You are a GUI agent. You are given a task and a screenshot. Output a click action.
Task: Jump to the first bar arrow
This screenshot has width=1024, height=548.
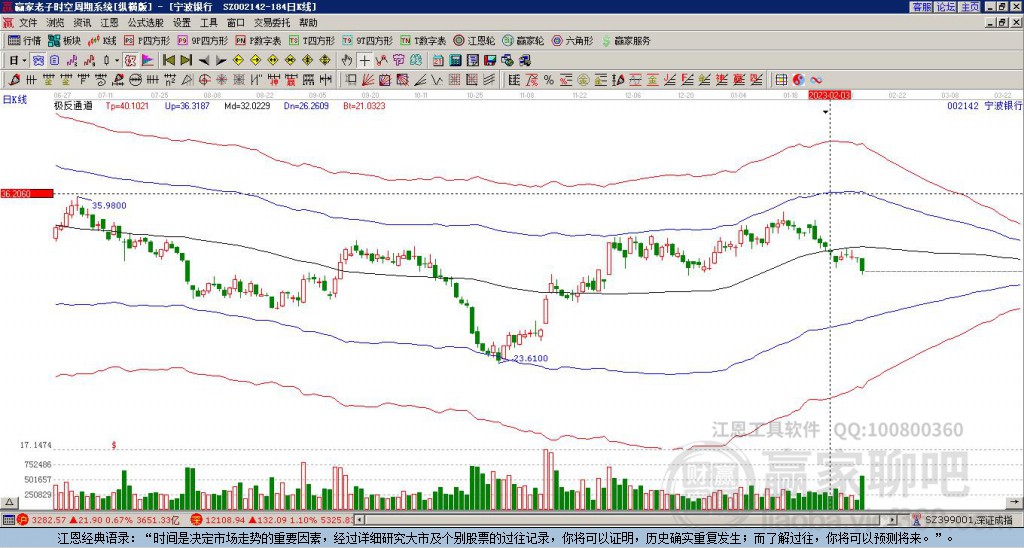click(x=168, y=60)
